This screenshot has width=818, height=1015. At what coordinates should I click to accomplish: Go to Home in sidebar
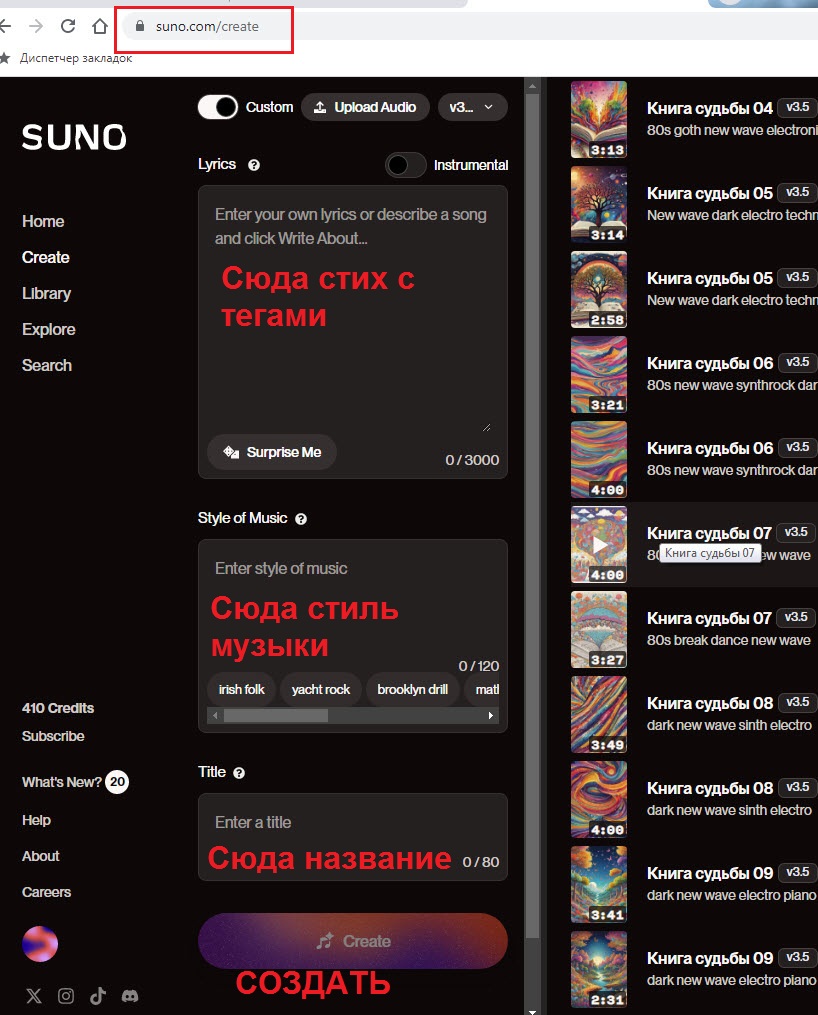pyautogui.click(x=43, y=221)
